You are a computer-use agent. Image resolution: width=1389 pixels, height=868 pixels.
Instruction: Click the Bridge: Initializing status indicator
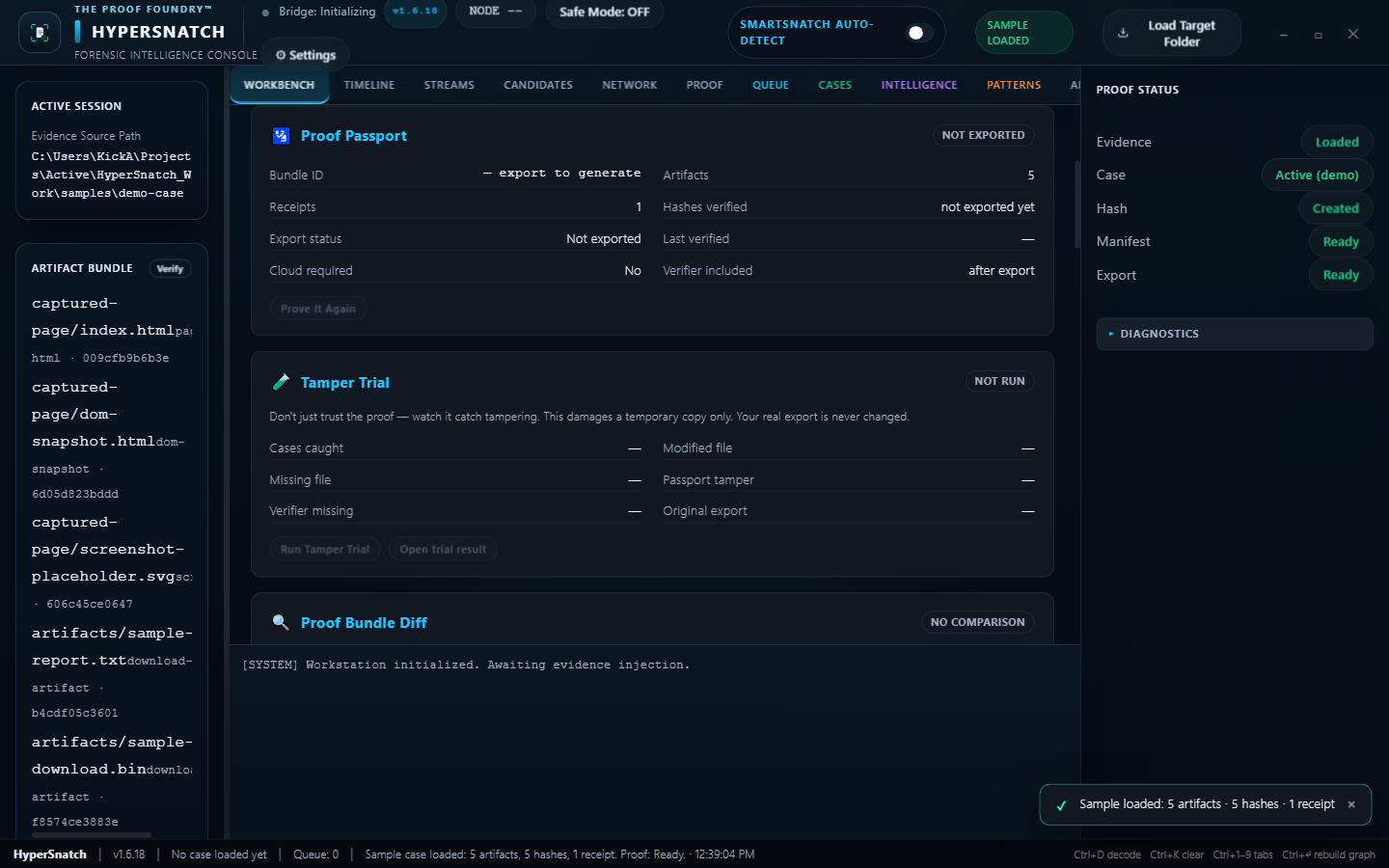tap(318, 12)
